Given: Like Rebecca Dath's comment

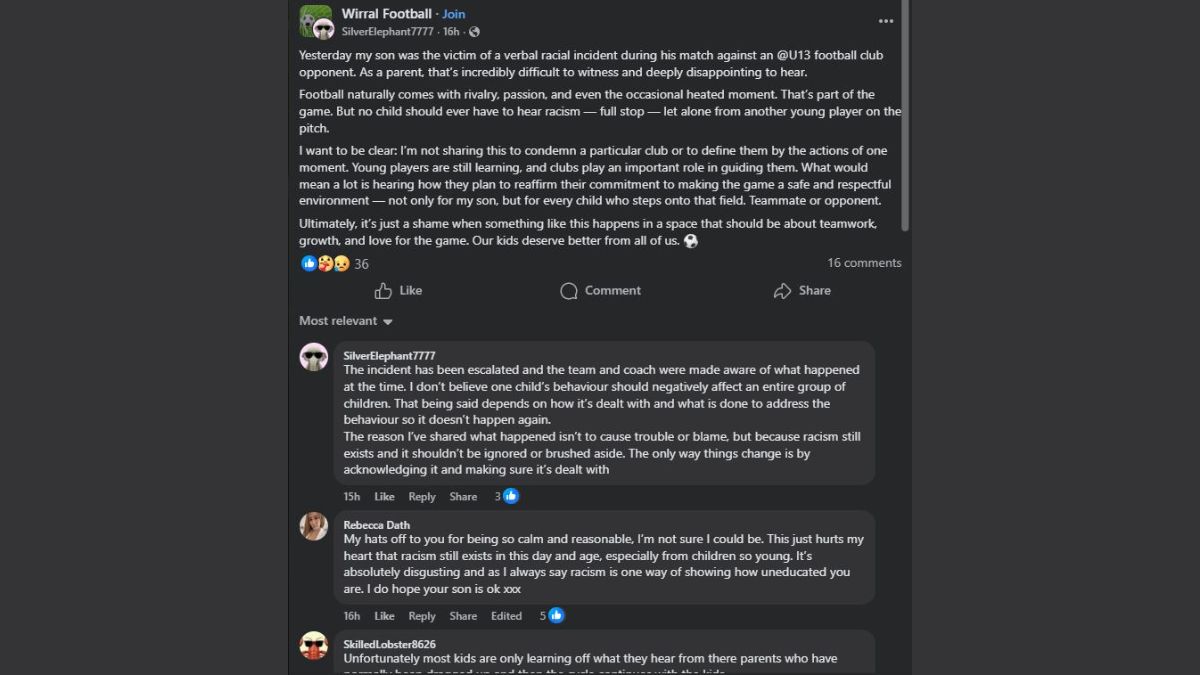Looking at the screenshot, I should pos(384,616).
